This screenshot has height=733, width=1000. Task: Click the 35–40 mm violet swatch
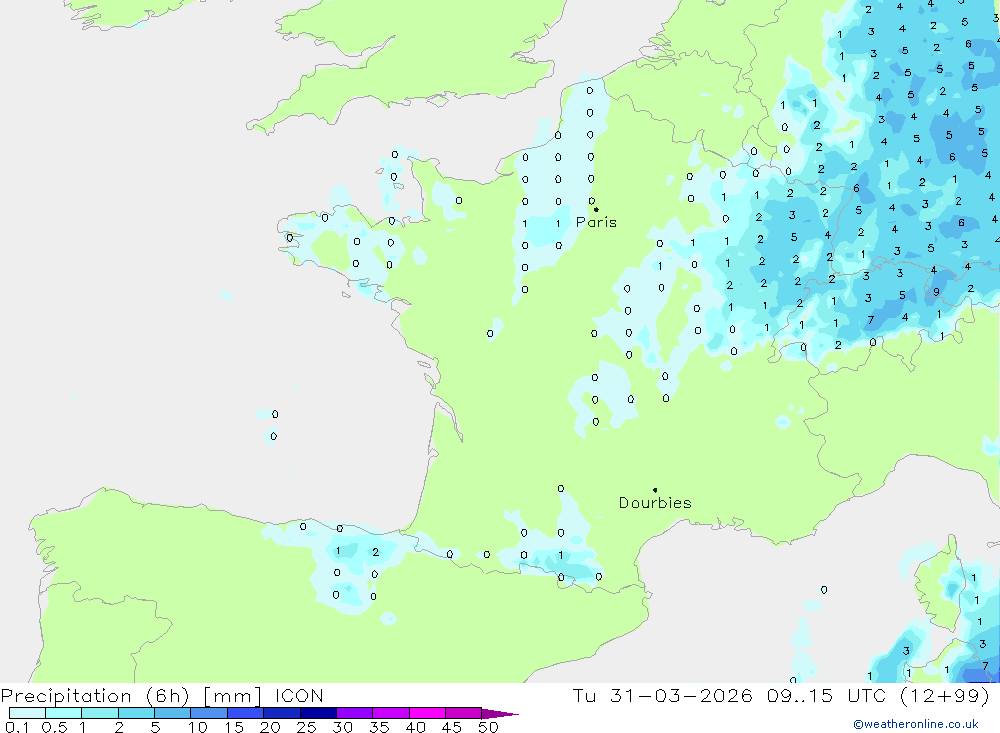point(391,713)
